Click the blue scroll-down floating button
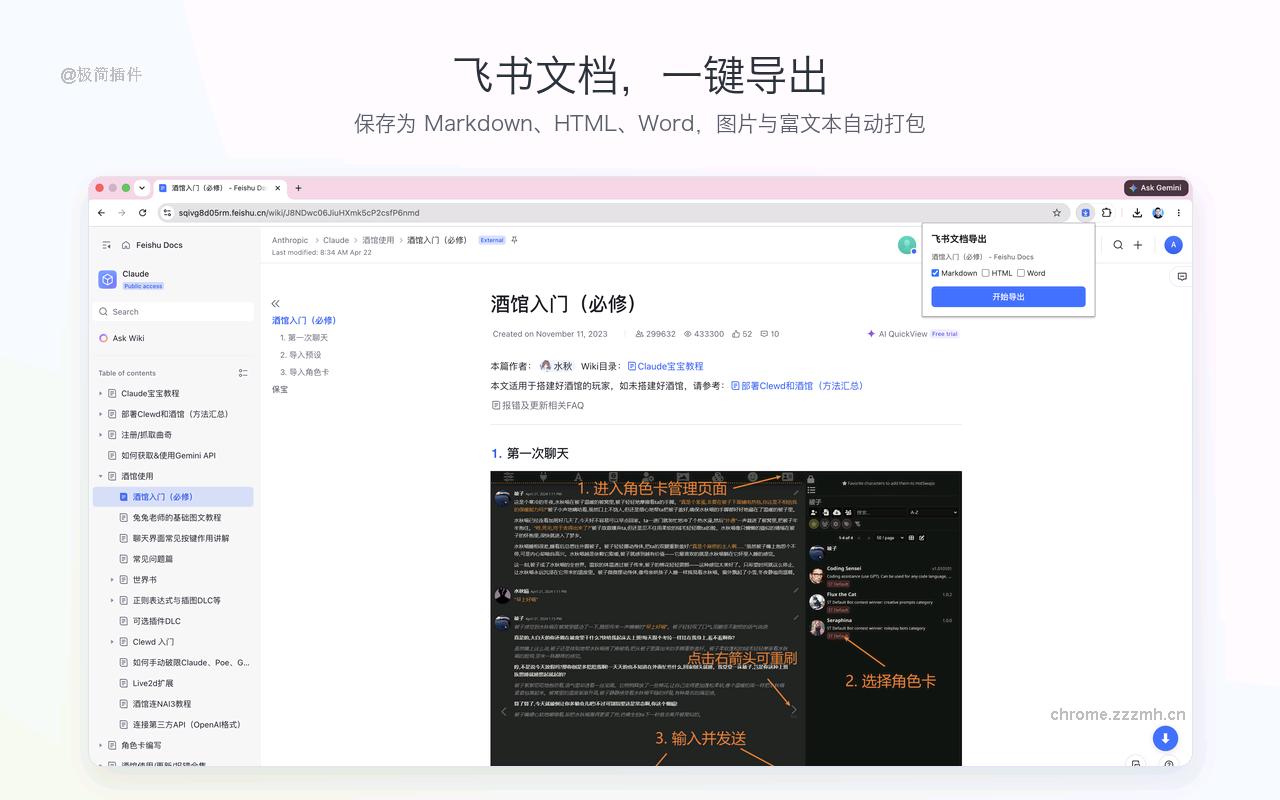The height and width of the screenshot is (800, 1280). pos(1165,738)
